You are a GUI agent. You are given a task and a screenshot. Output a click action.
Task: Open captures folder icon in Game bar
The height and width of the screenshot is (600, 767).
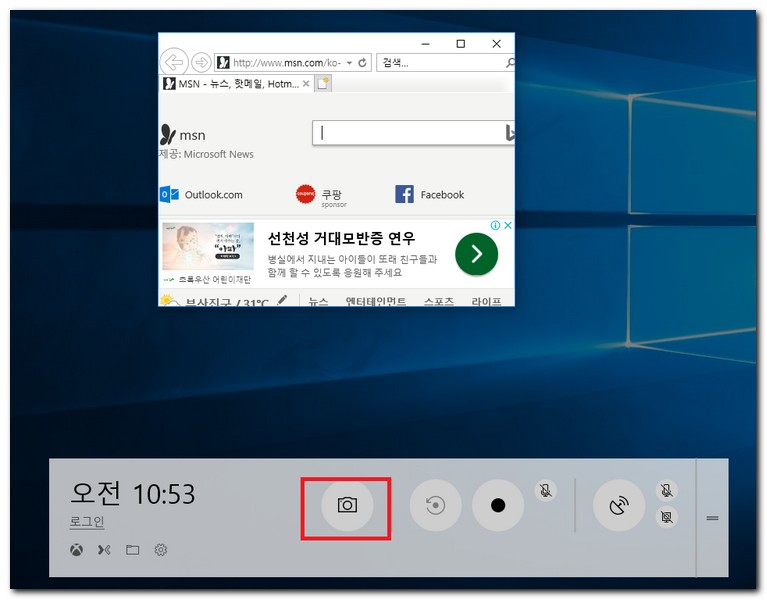133,550
